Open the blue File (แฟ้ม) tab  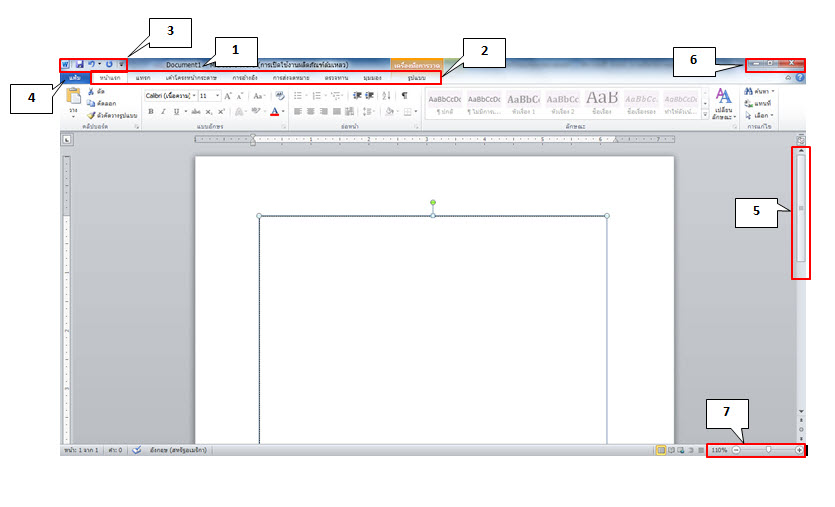pyautogui.click(x=74, y=77)
